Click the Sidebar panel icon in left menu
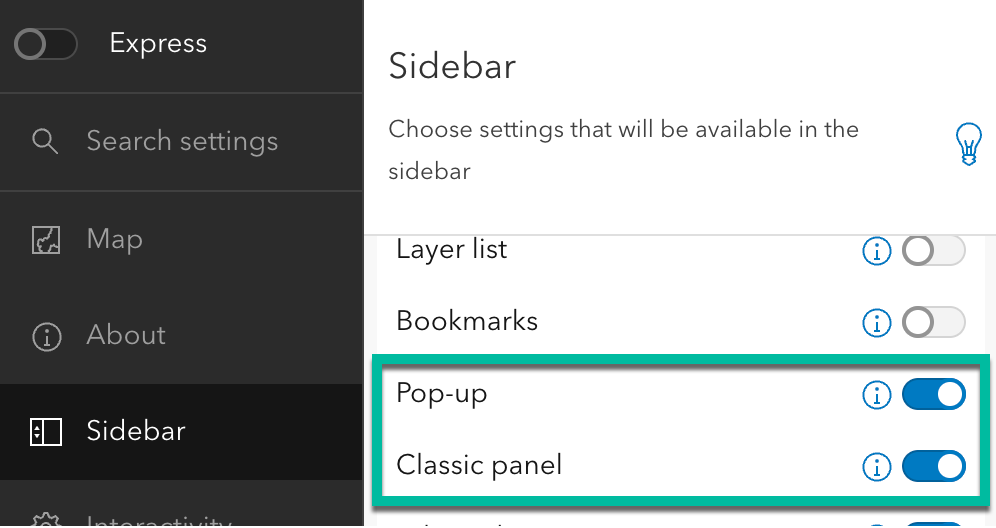The height and width of the screenshot is (528, 996). (x=47, y=432)
